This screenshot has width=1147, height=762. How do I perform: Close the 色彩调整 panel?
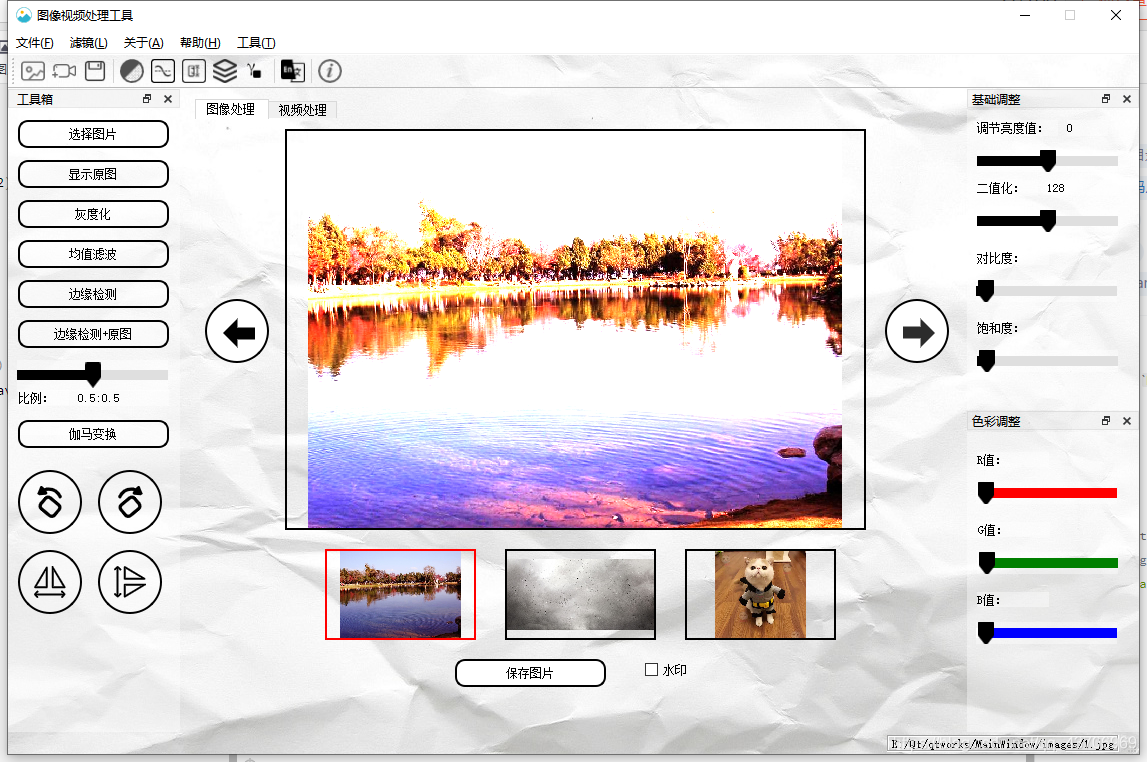tap(1127, 420)
